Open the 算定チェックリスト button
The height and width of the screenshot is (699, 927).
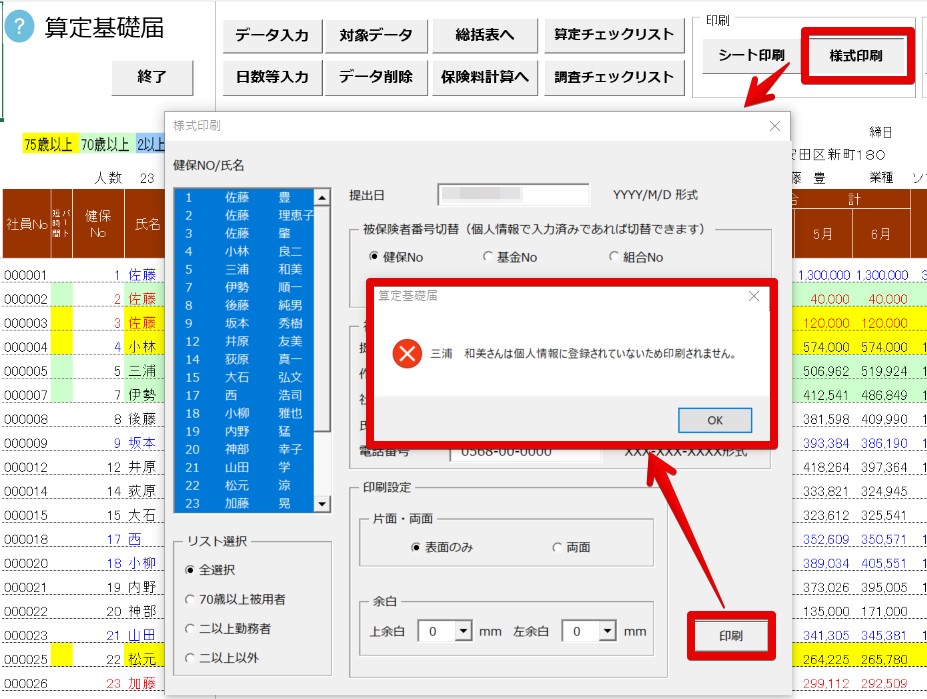click(x=614, y=34)
